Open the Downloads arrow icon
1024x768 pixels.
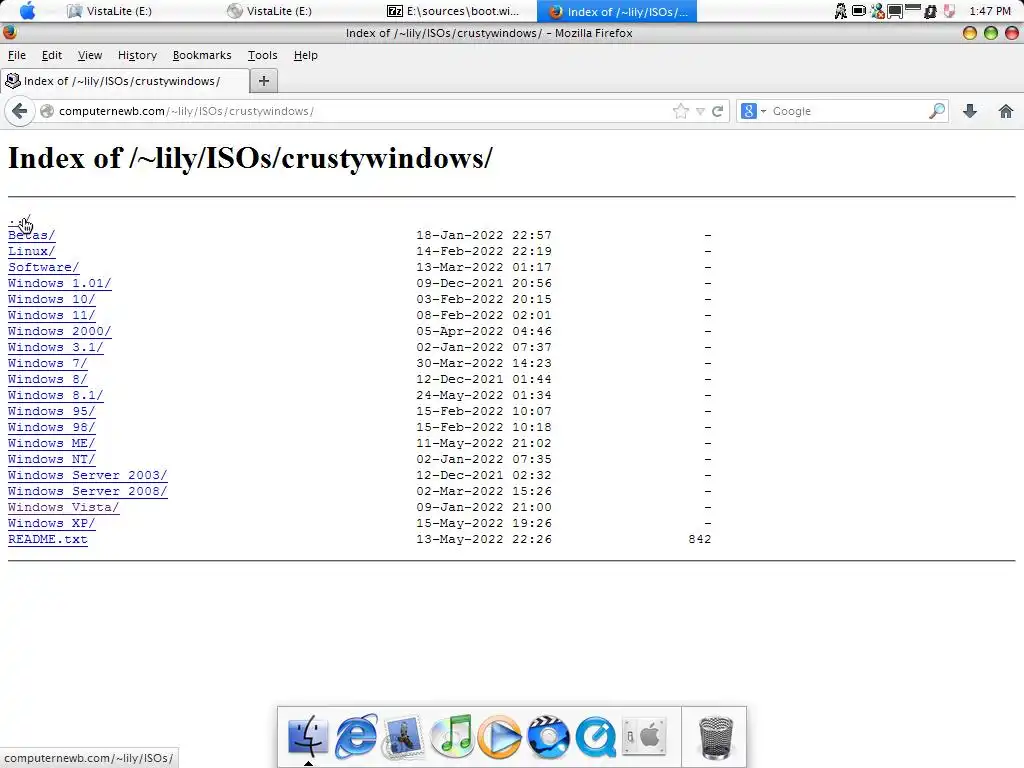point(970,111)
